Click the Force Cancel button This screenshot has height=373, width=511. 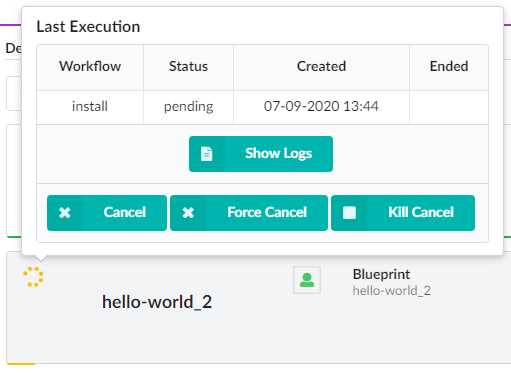(x=249, y=213)
